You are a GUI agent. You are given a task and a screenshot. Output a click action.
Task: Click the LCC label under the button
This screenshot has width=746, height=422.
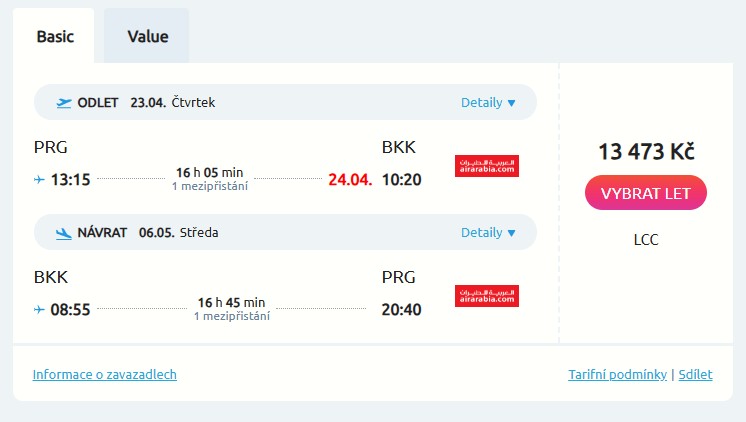646,240
